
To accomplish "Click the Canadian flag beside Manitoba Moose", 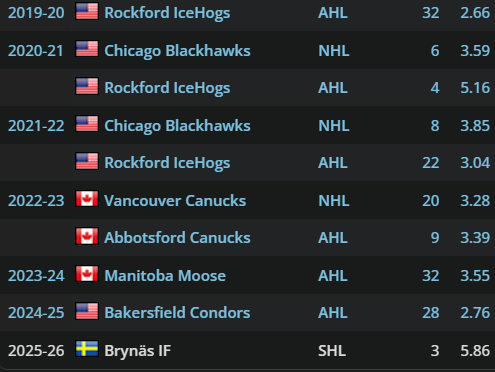I will [x=87, y=274].
